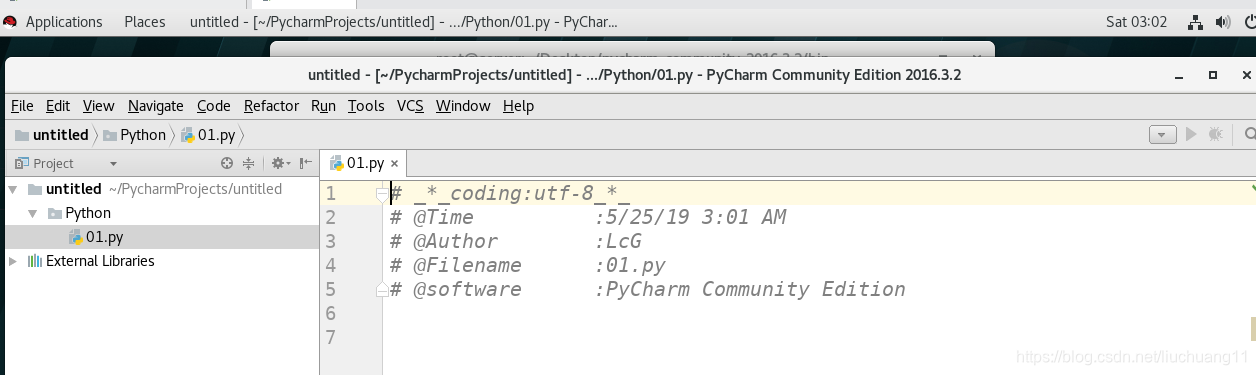Toggle the code fold marker on line 5
Image resolution: width=1256 pixels, height=375 pixels.
click(x=382, y=289)
